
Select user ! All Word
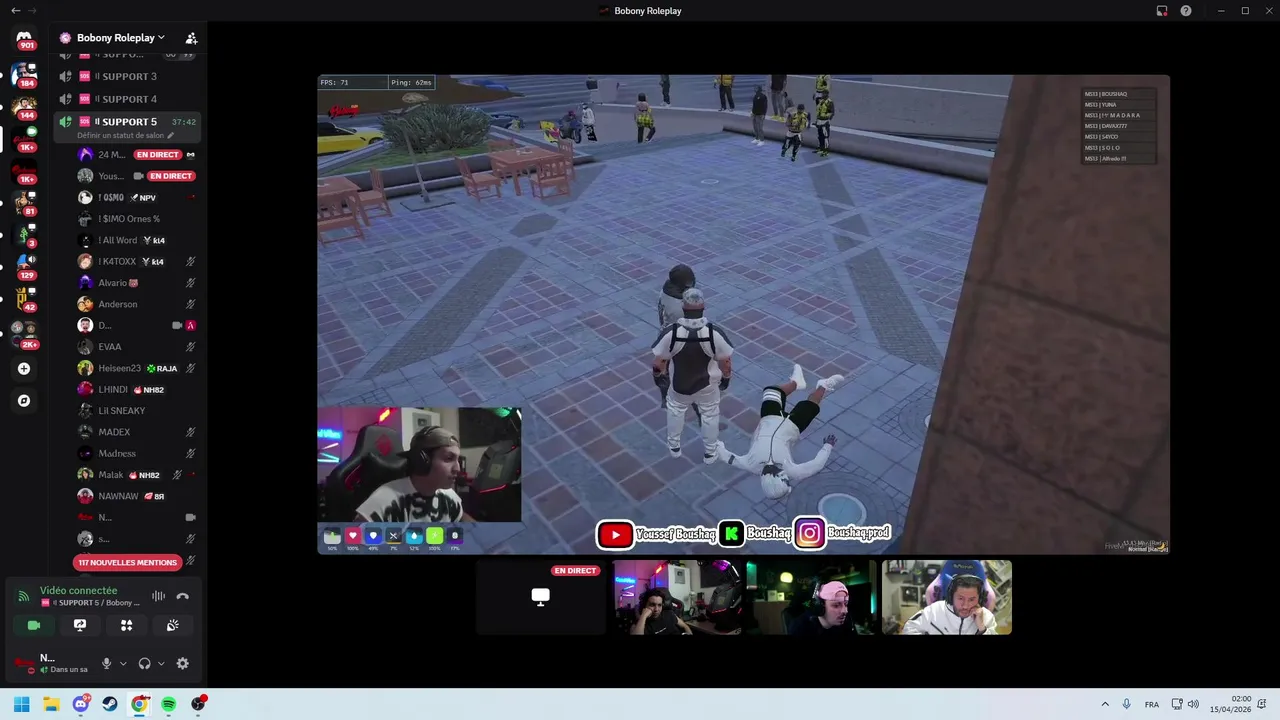[x=137, y=240]
